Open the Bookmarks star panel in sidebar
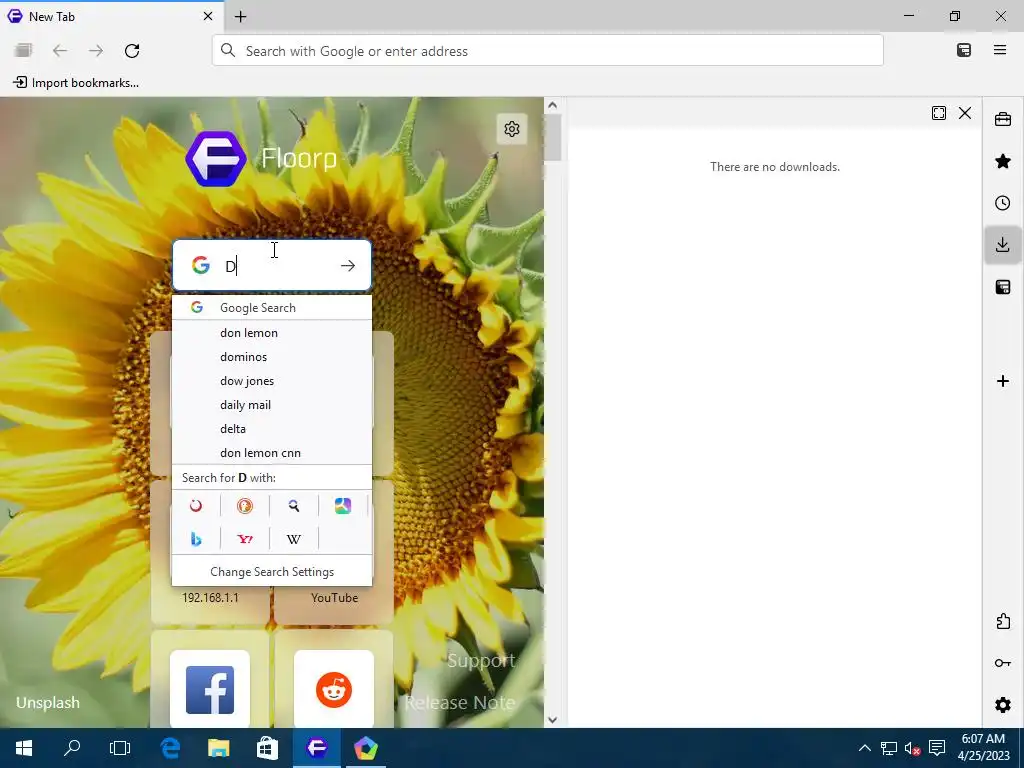The image size is (1024, 768). (x=1002, y=161)
